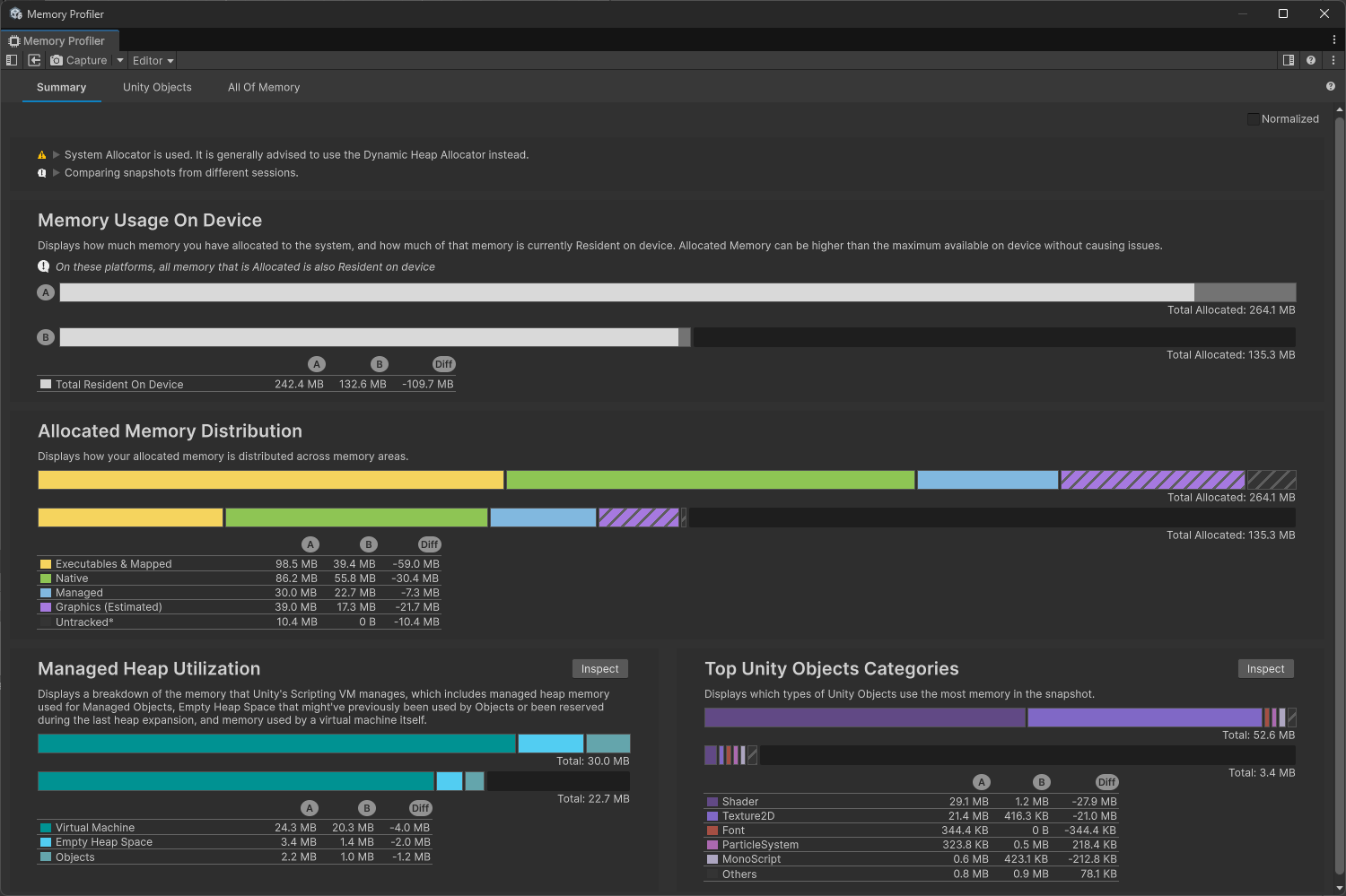The image size is (1346, 896).
Task: Open the tab bar three-dot window menu
Action: [x=1334, y=39]
